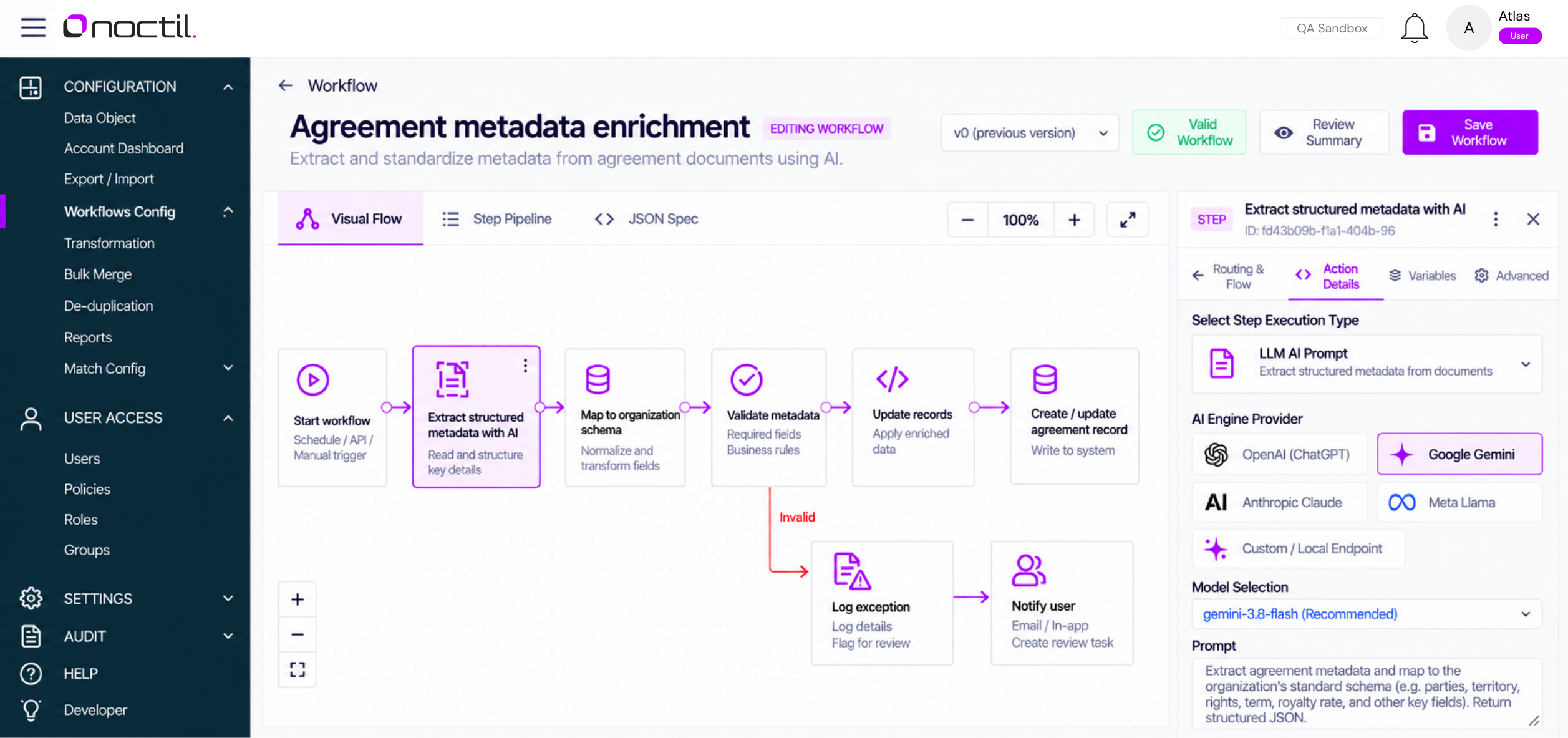Click into the Prompt text area
The image size is (1568, 738).
1367,694
